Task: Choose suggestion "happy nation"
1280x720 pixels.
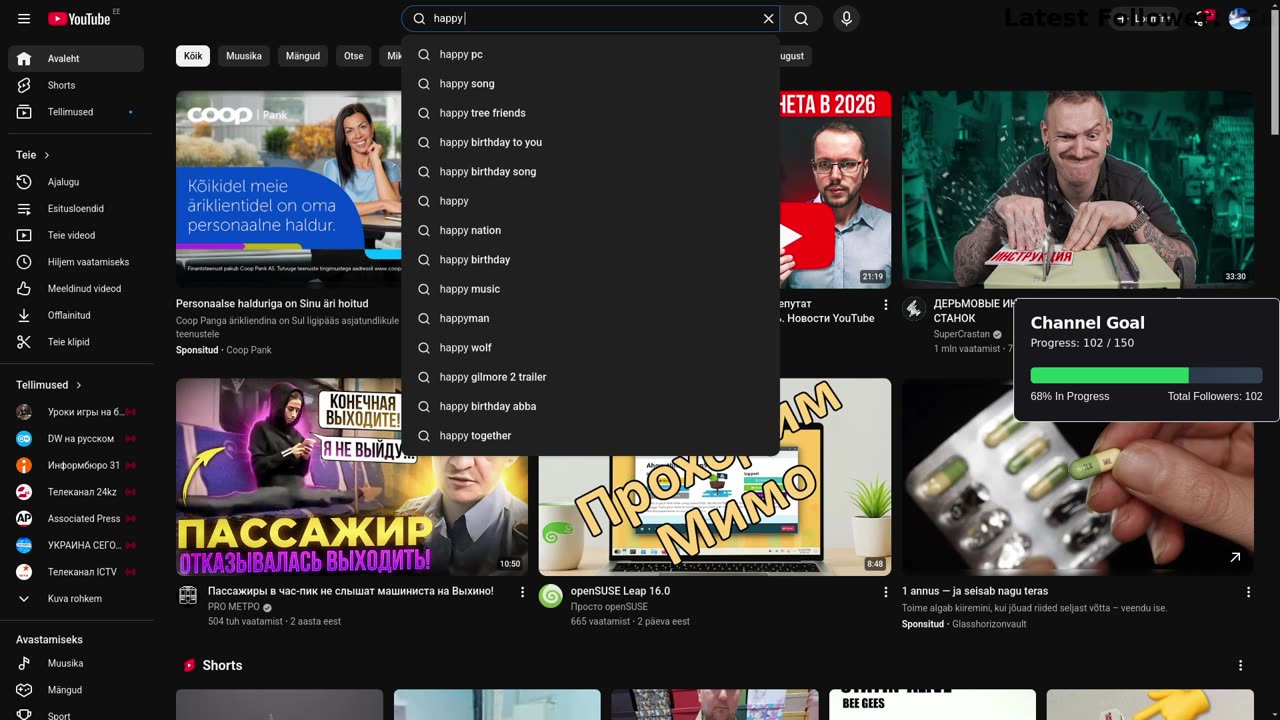Action: (x=591, y=231)
